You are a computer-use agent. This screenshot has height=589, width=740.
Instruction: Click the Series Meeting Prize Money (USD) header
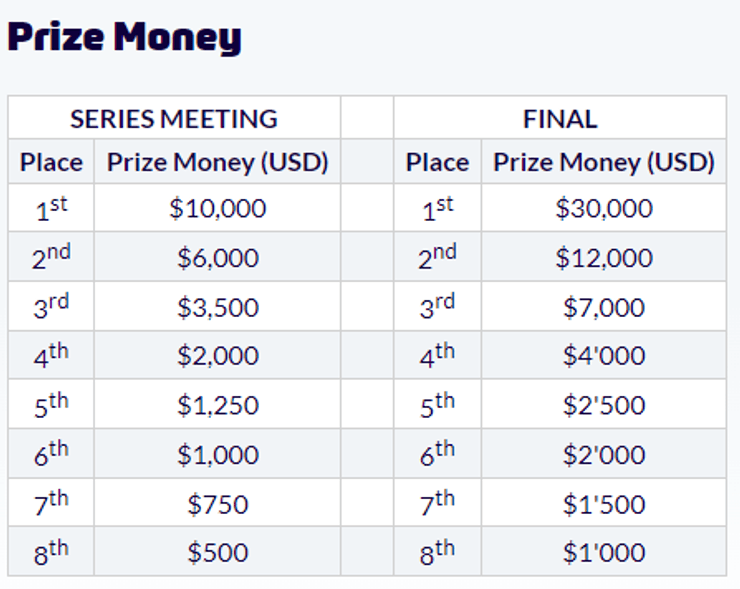[218, 162]
